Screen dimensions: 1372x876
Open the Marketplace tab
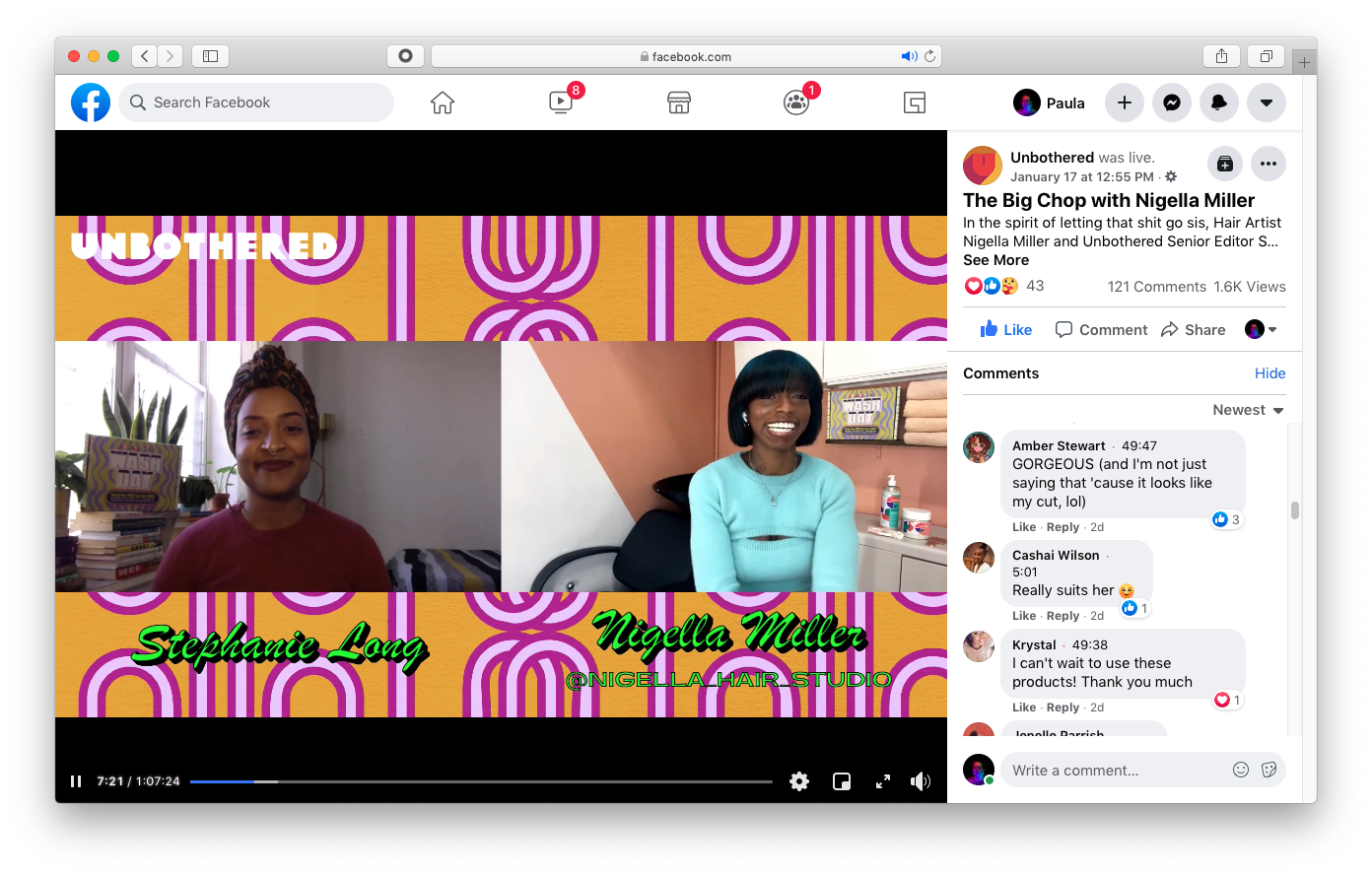click(x=679, y=102)
